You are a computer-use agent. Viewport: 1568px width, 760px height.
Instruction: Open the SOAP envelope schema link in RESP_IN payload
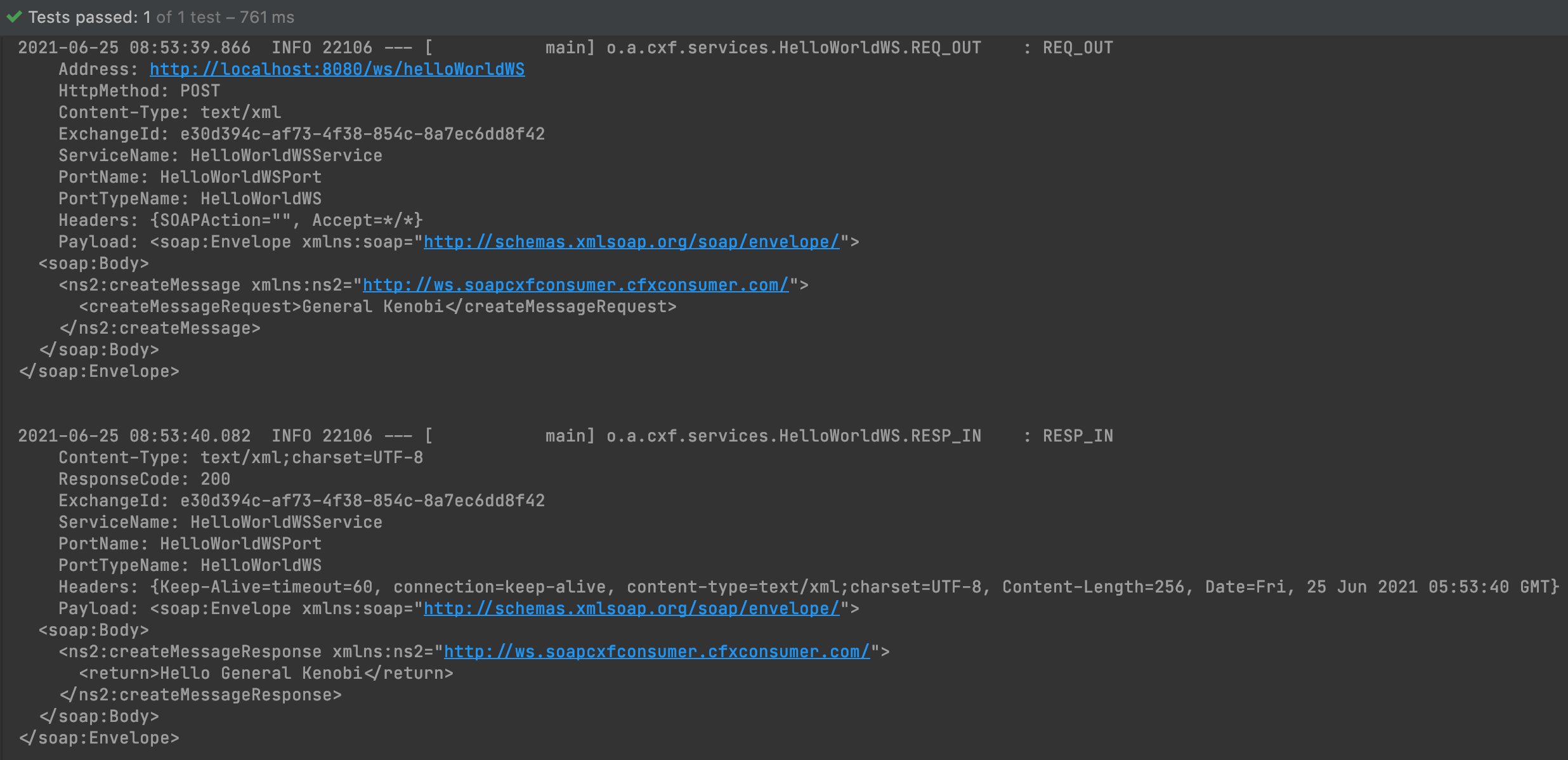(631, 608)
